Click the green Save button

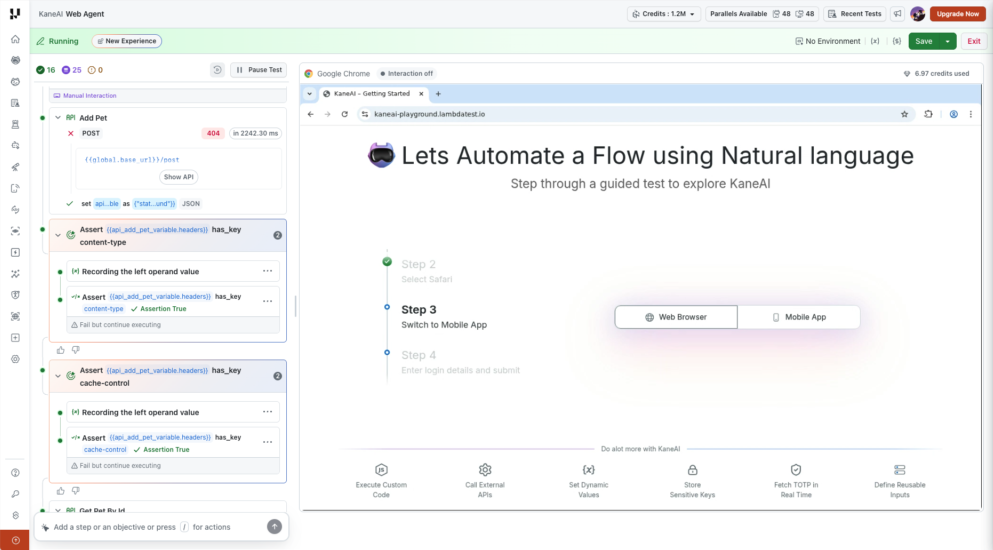coord(924,41)
